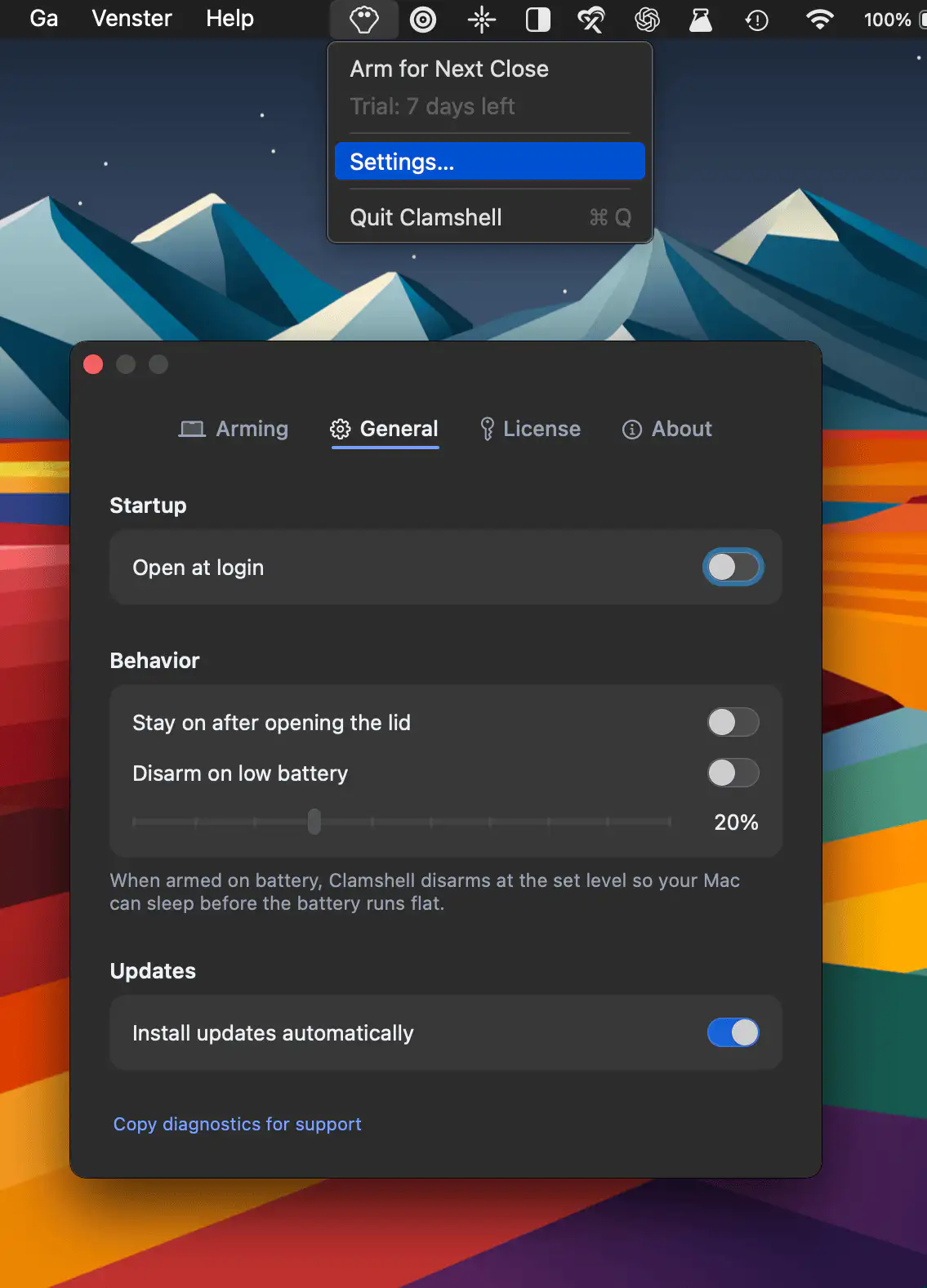The height and width of the screenshot is (1288, 927).
Task: Choose Quit Clamshell from the menu
Action: pos(490,217)
